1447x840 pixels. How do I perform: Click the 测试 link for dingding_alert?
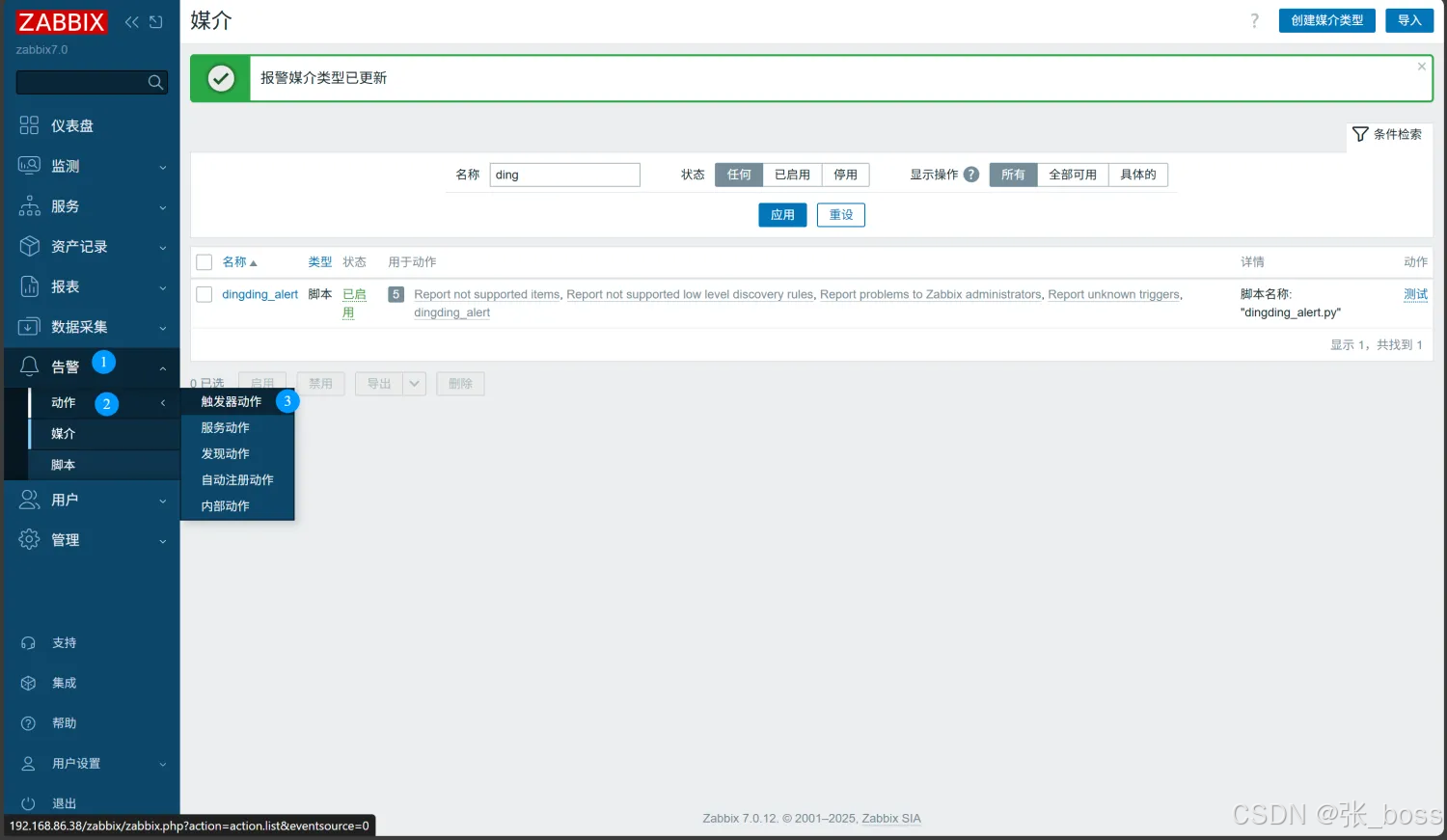point(1415,294)
